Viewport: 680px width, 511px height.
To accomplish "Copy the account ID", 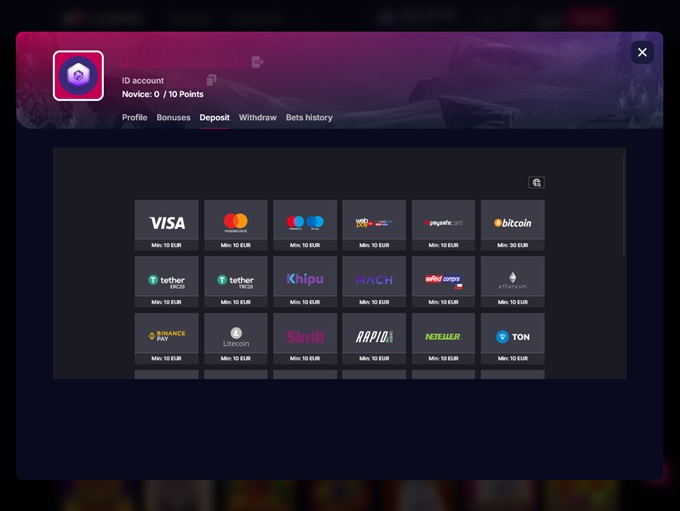I will pos(211,80).
